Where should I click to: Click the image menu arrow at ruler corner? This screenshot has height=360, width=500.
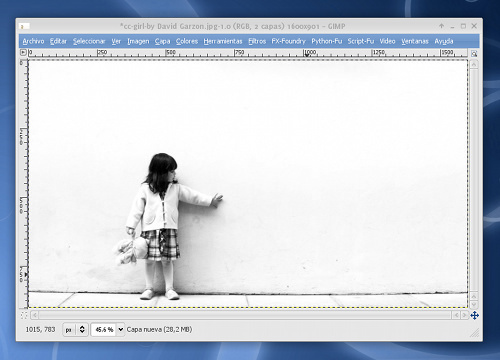(23, 52)
